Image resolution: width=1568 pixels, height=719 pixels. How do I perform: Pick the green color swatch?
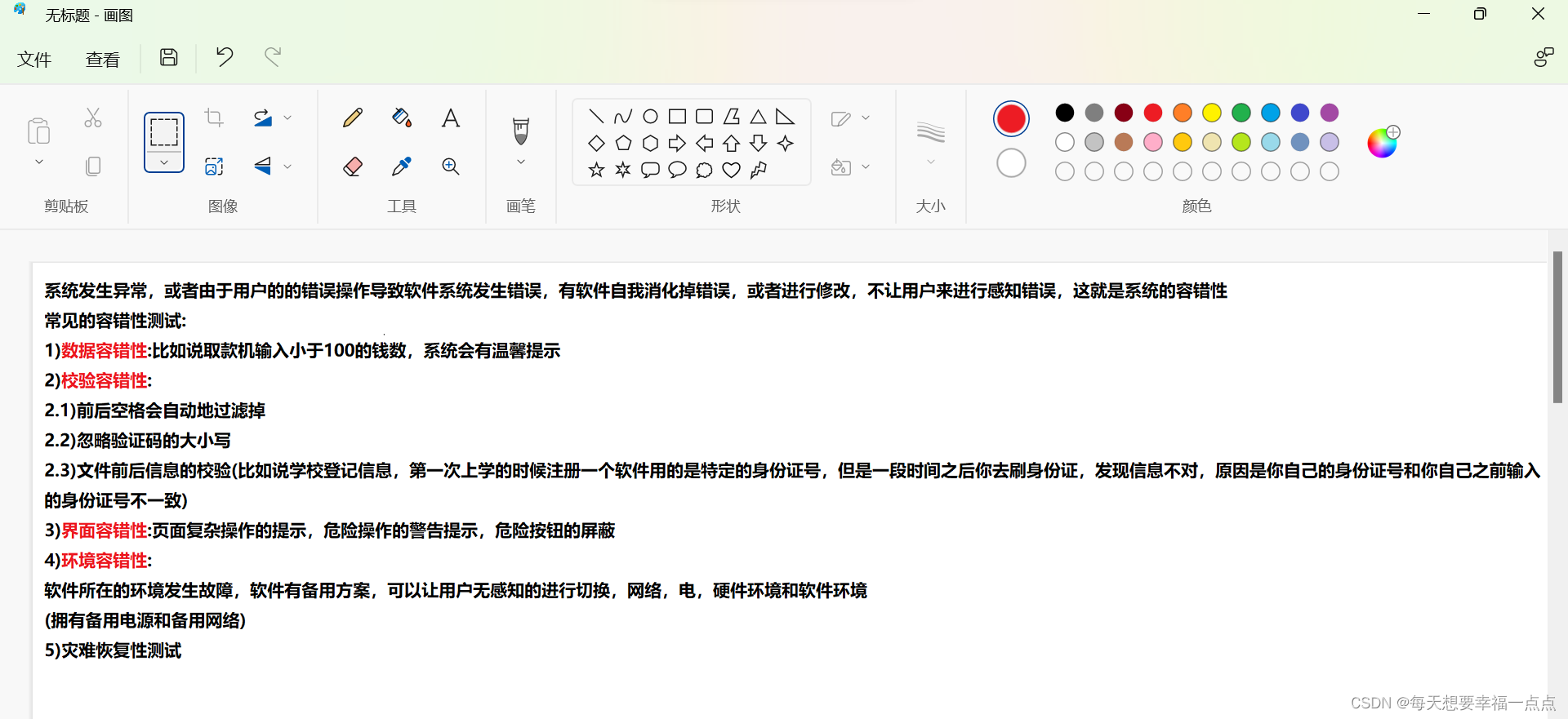click(1241, 113)
